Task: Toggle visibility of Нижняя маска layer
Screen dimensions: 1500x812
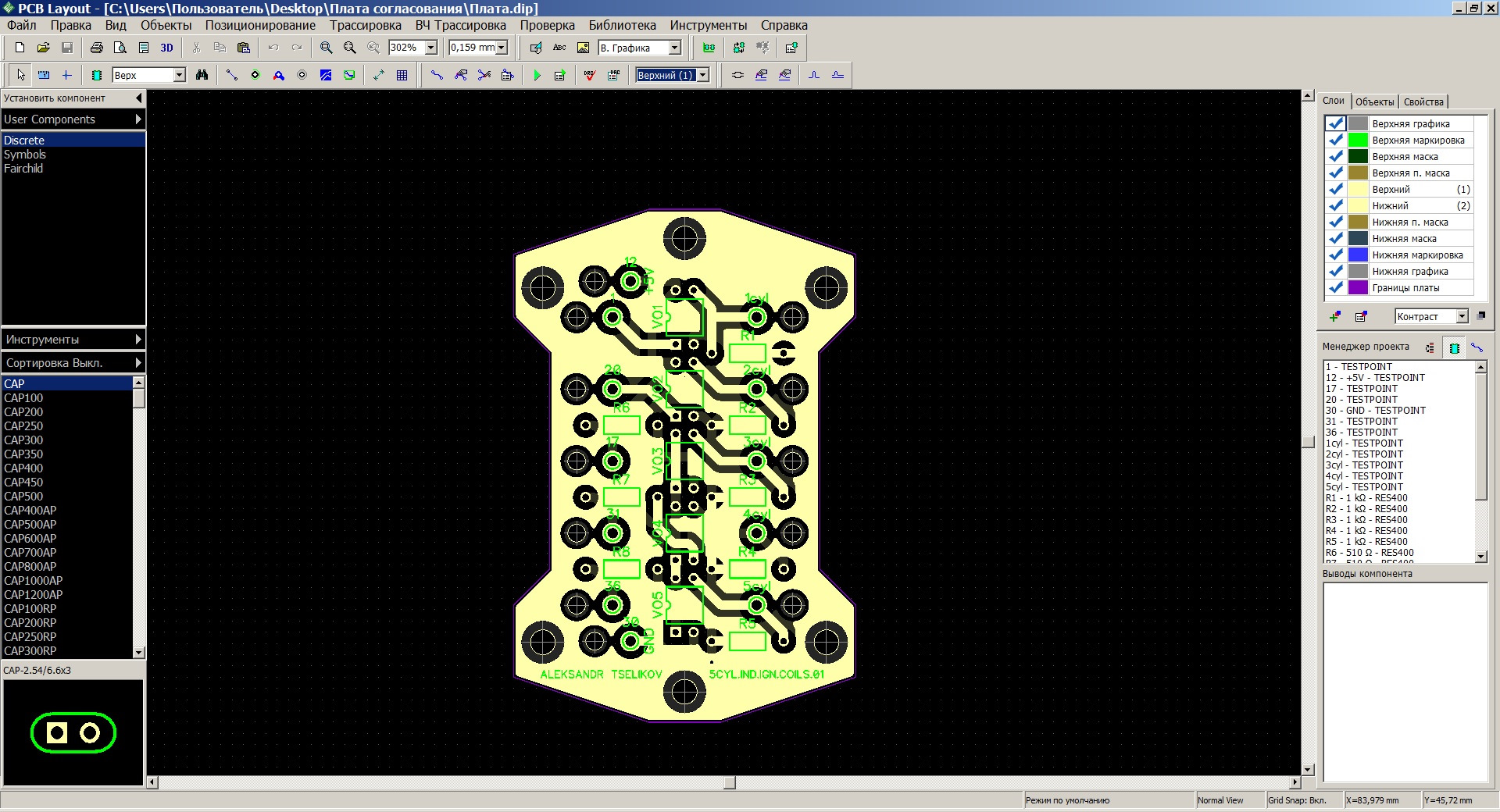Action: pyautogui.click(x=1335, y=238)
